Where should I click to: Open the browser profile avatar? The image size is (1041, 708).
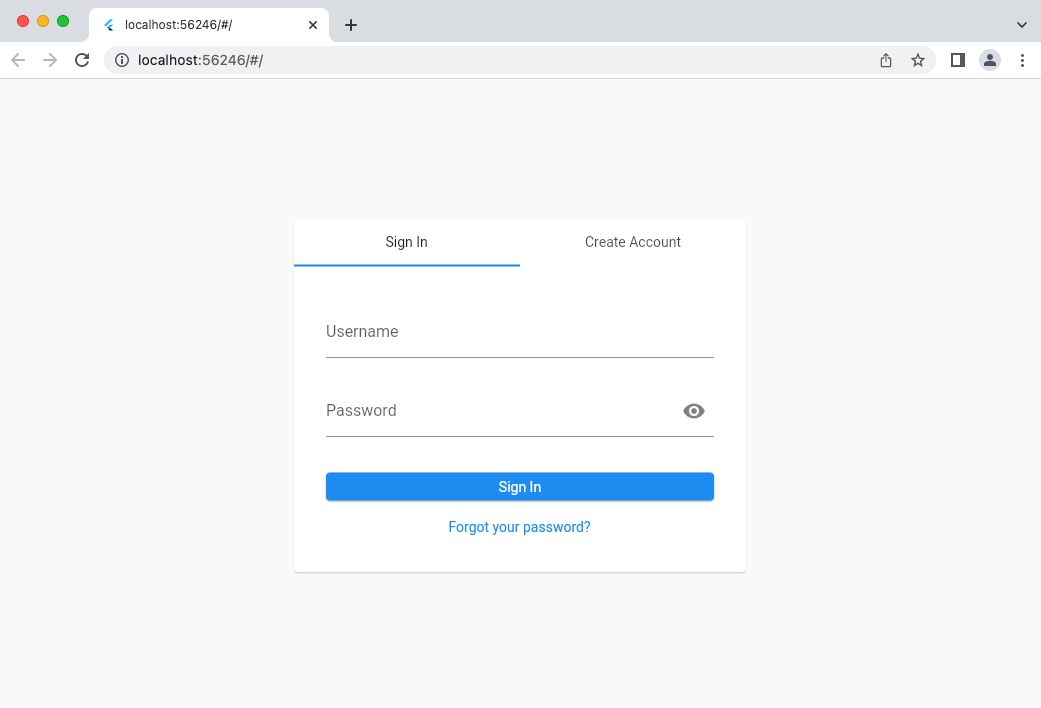coord(989,60)
